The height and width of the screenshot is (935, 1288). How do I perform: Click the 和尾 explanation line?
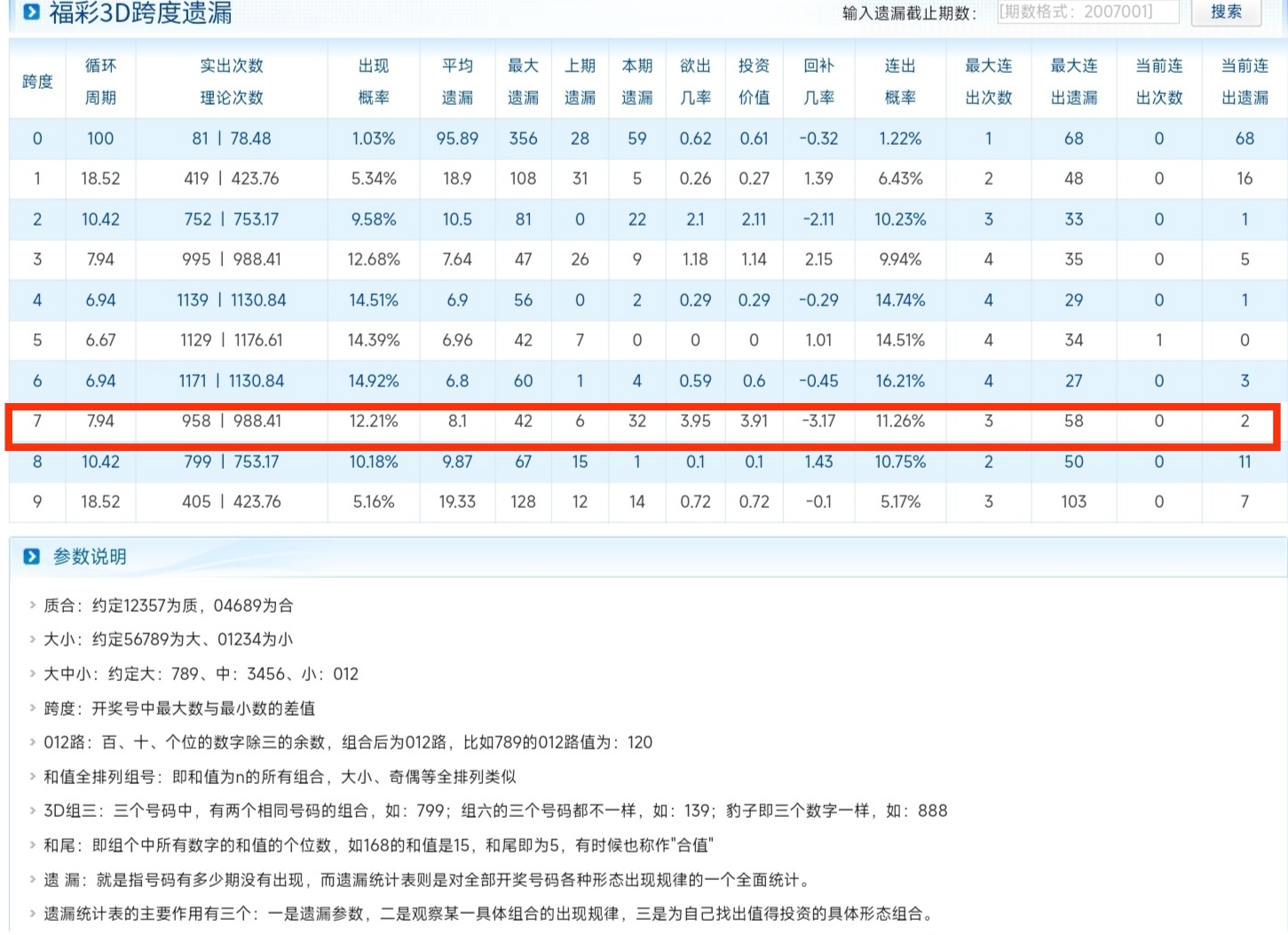click(378, 845)
